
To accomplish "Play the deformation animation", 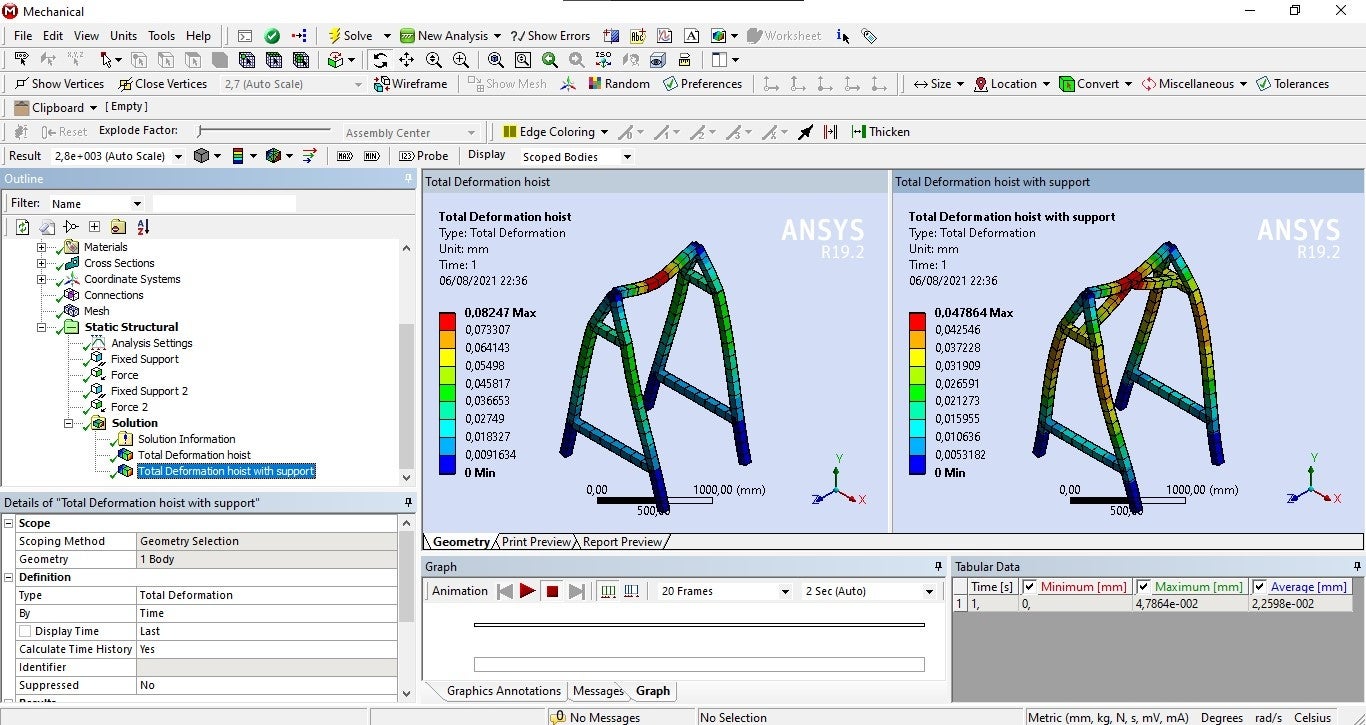I will click(527, 591).
